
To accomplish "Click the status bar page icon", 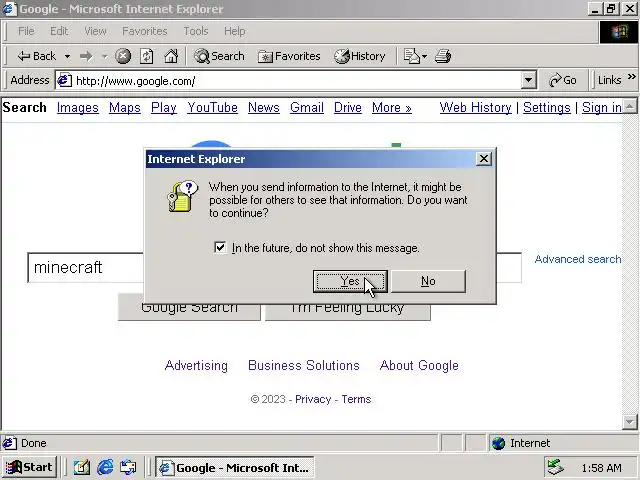I will click(x=9, y=443).
